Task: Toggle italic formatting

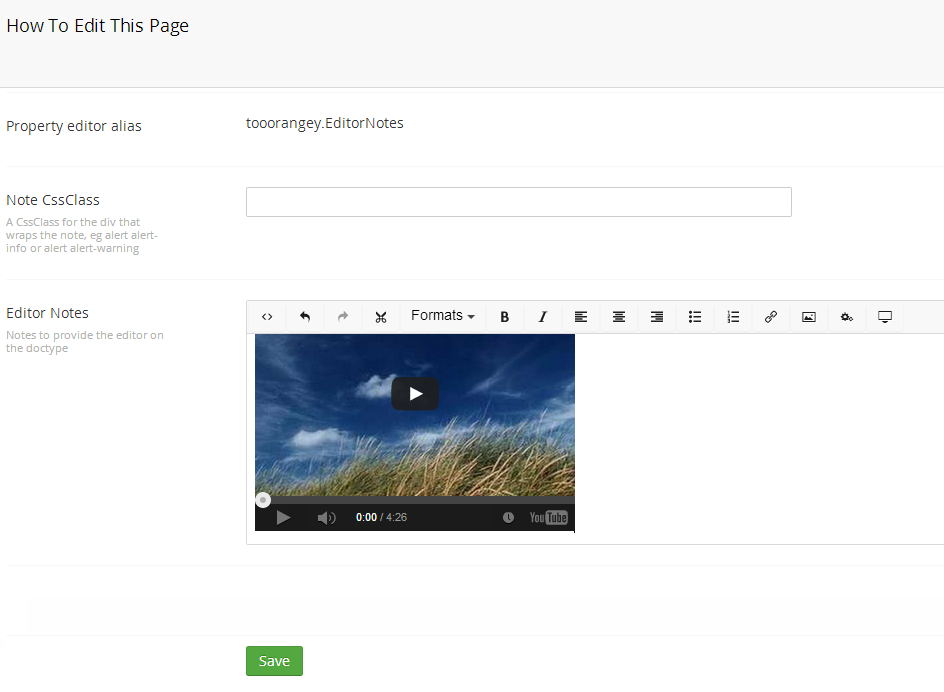Action: (x=543, y=317)
